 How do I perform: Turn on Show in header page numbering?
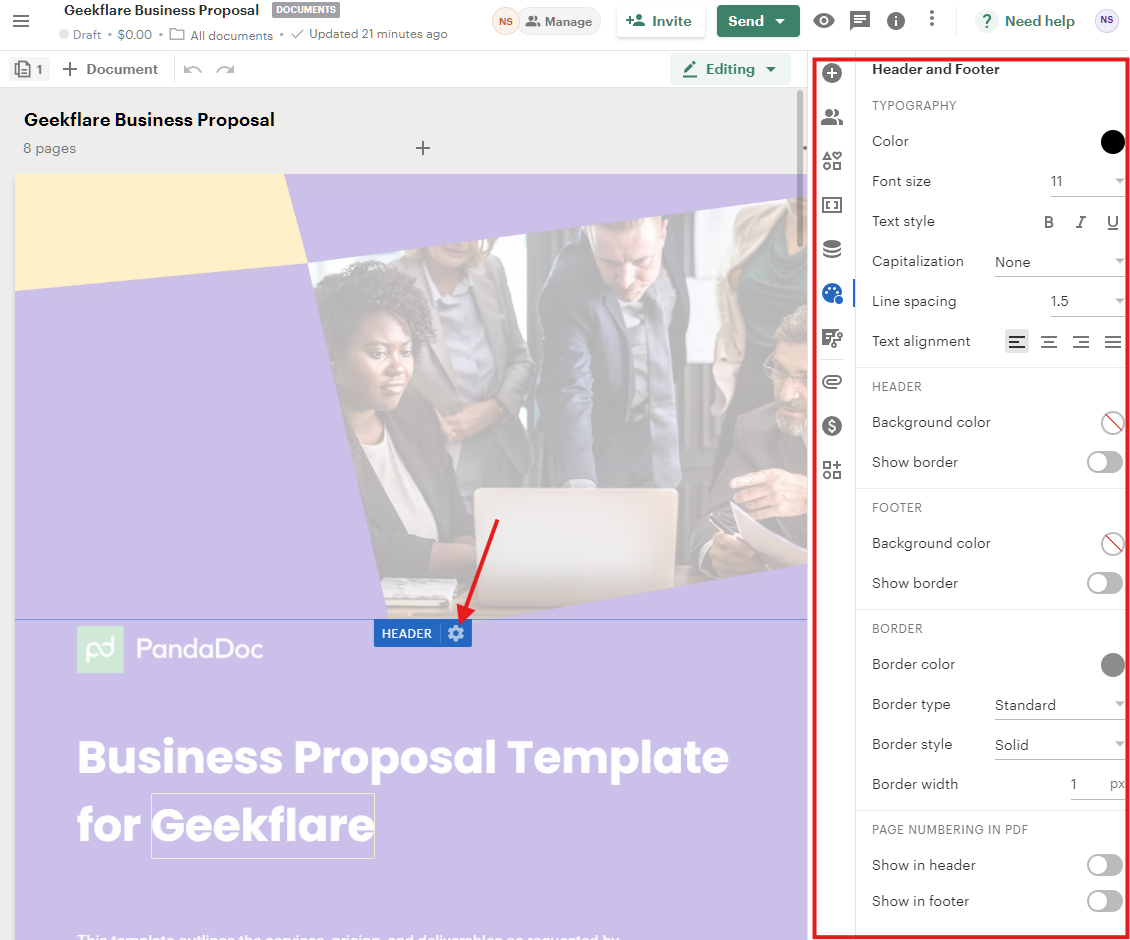tap(1105, 865)
